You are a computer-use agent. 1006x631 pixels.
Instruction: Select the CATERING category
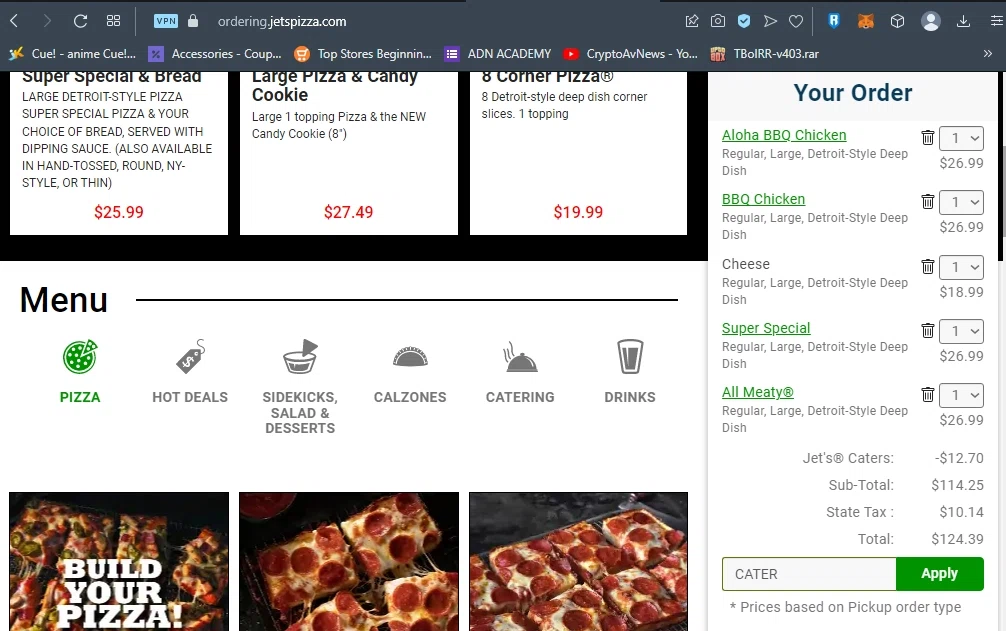pos(520,397)
